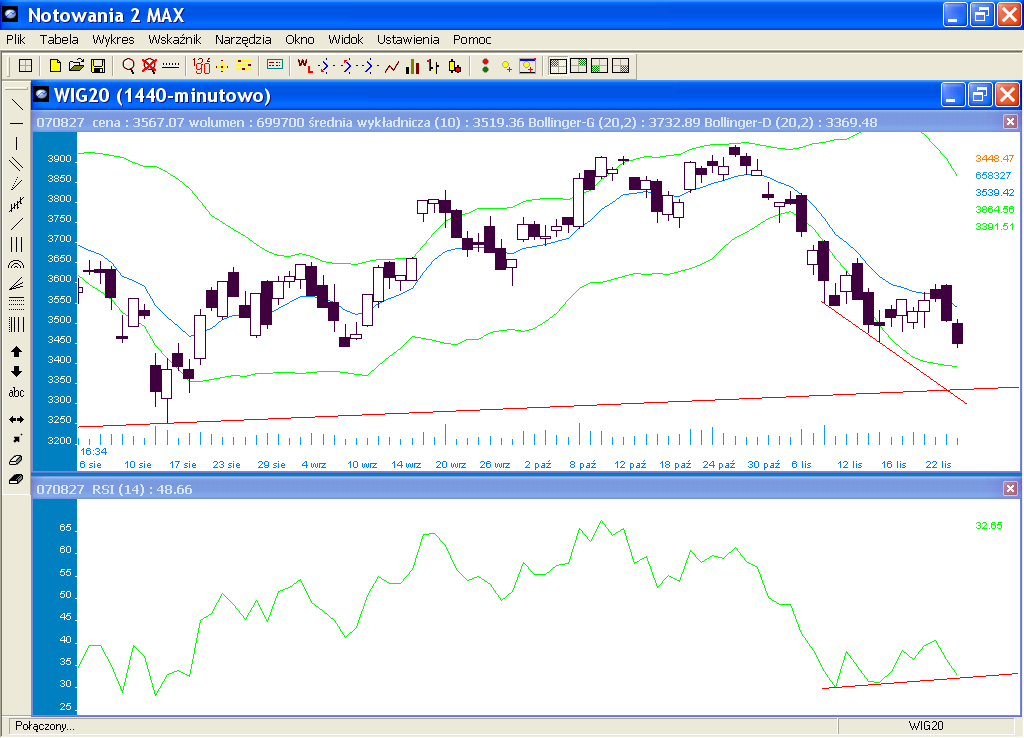Click the first blue dashed arrow icon
Screen dimensions: 1024x738
(x=326, y=66)
